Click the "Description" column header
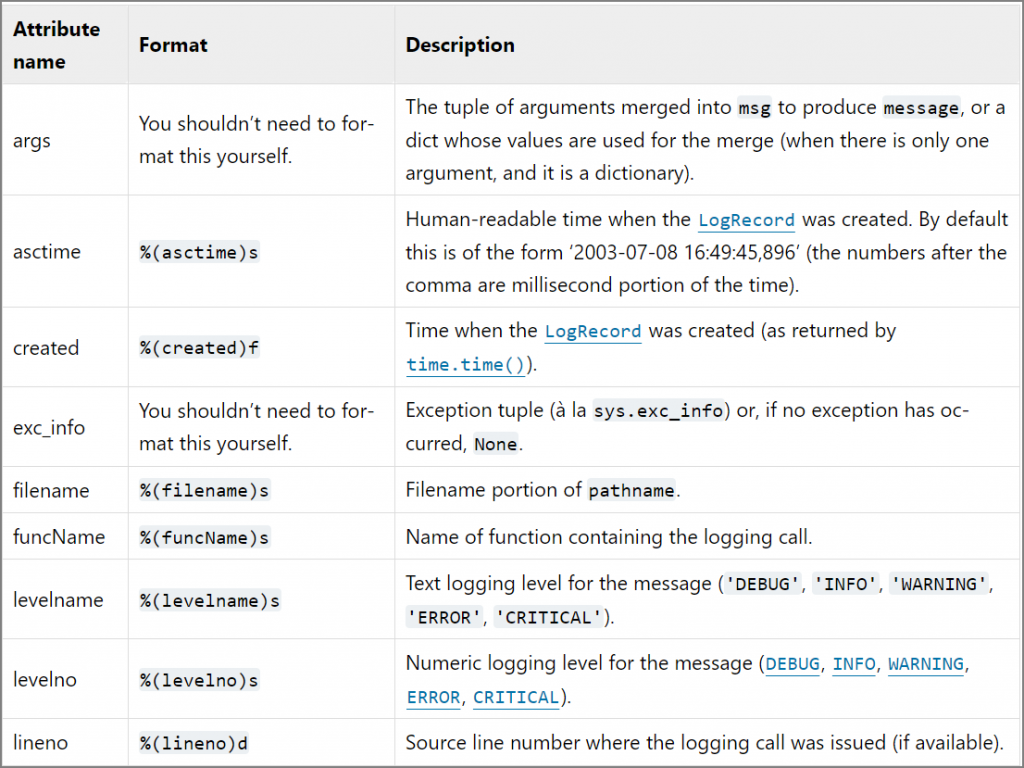1024x768 pixels. pos(460,45)
